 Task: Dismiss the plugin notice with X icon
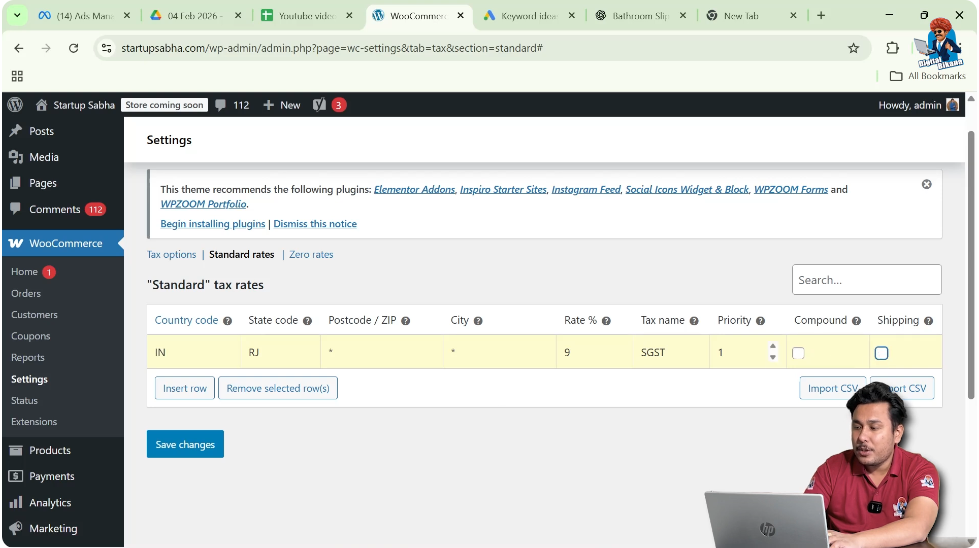(x=926, y=184)
